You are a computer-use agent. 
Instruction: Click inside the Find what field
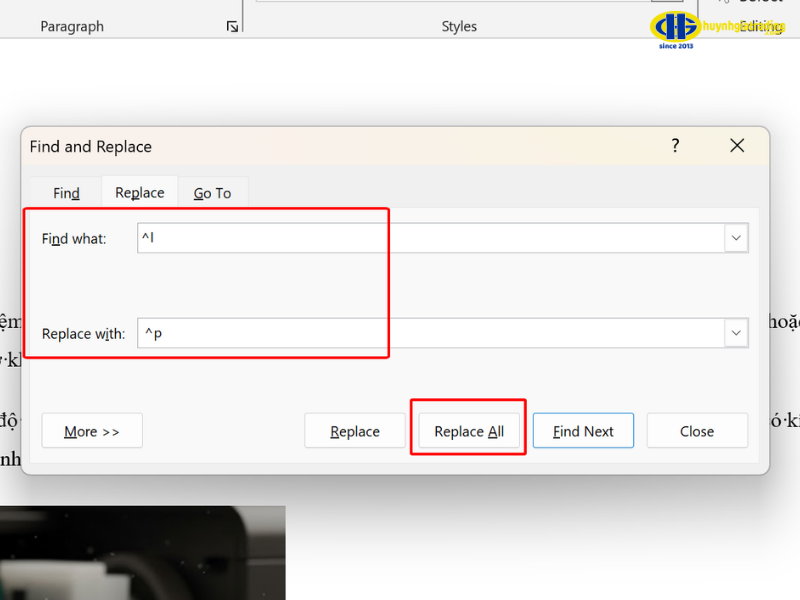(x=430, y=239)
